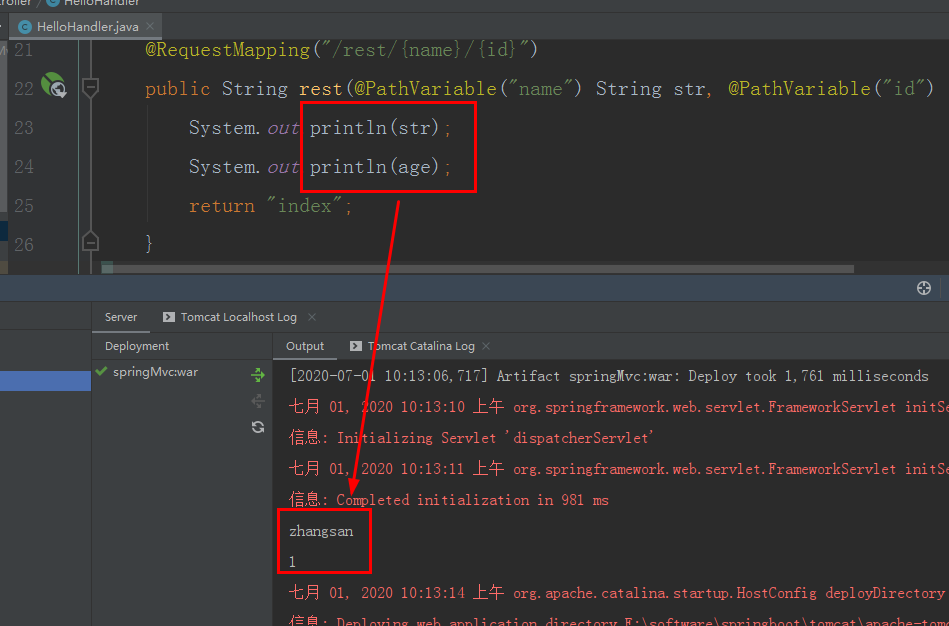
Task: Switch to the Server tab
Action: [120, 317]
